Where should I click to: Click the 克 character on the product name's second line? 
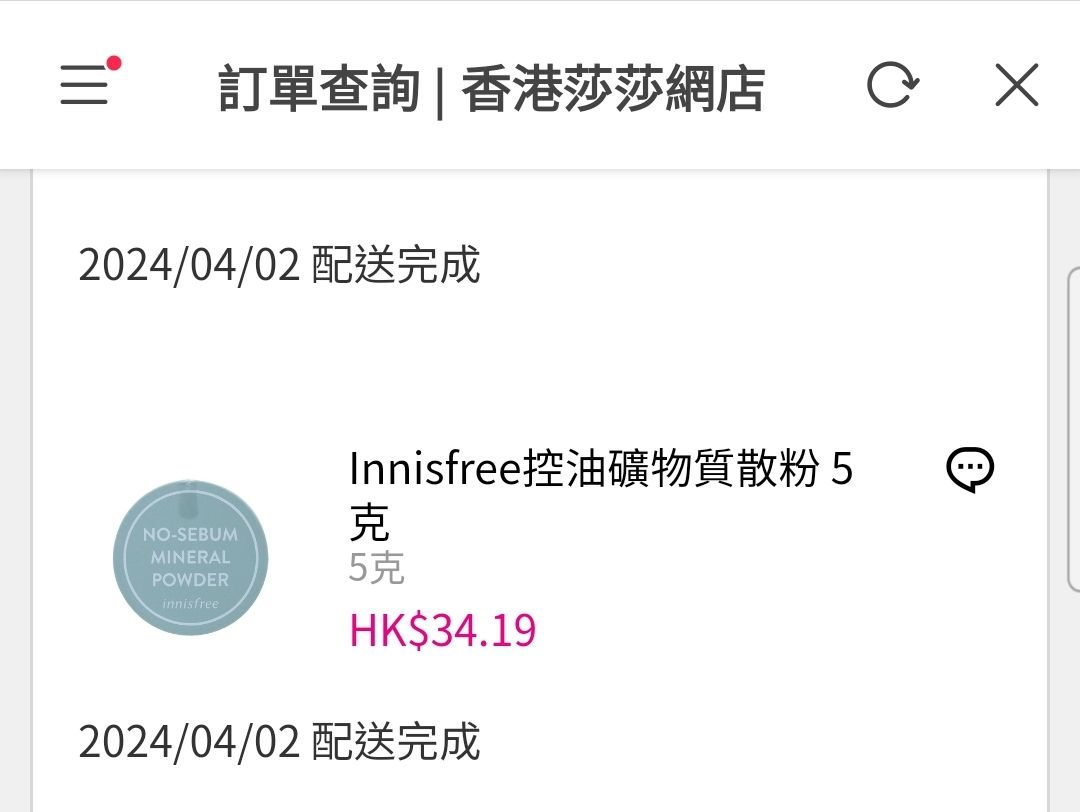369,523
